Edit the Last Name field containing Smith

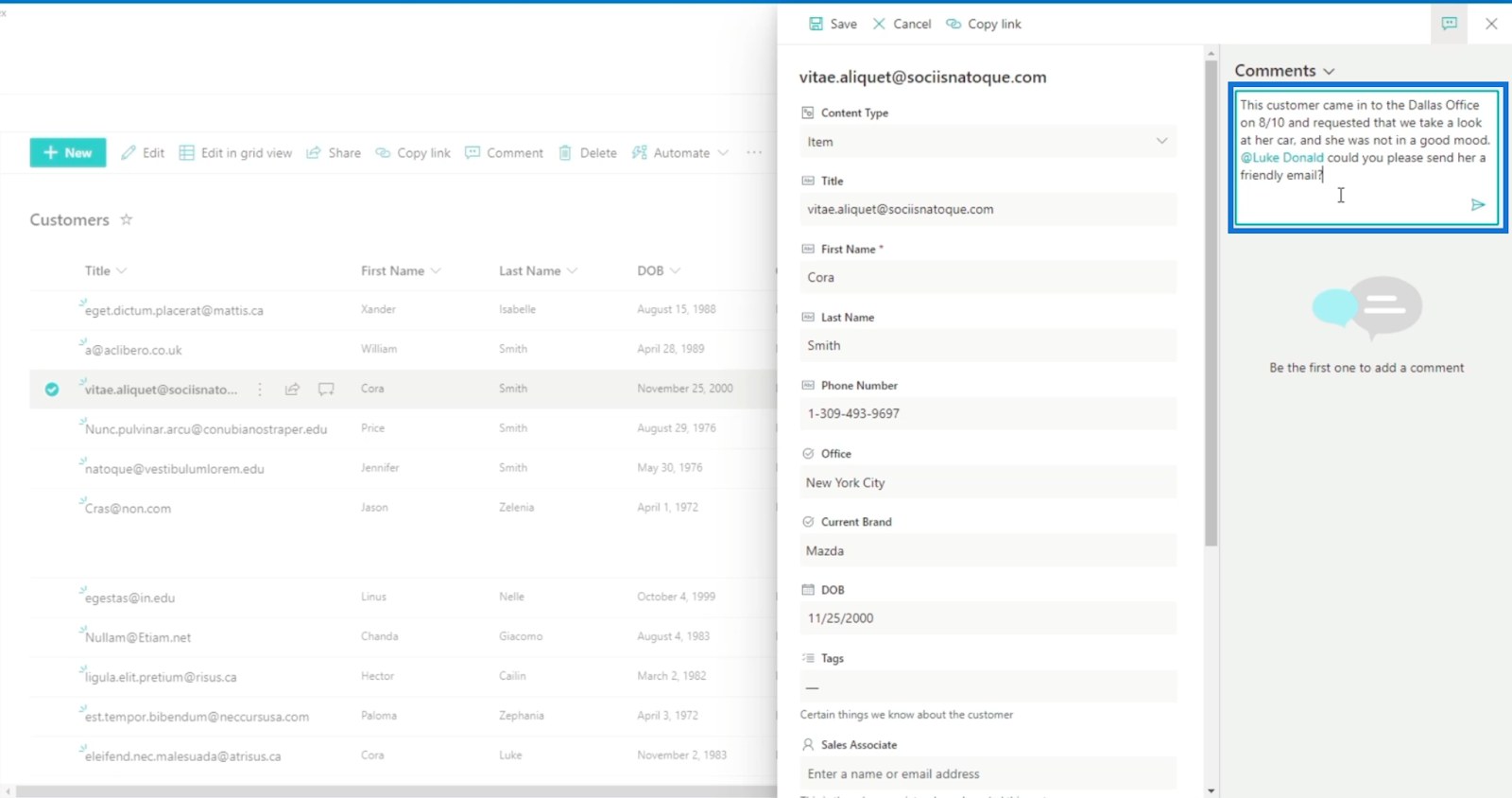pos(988,345)
